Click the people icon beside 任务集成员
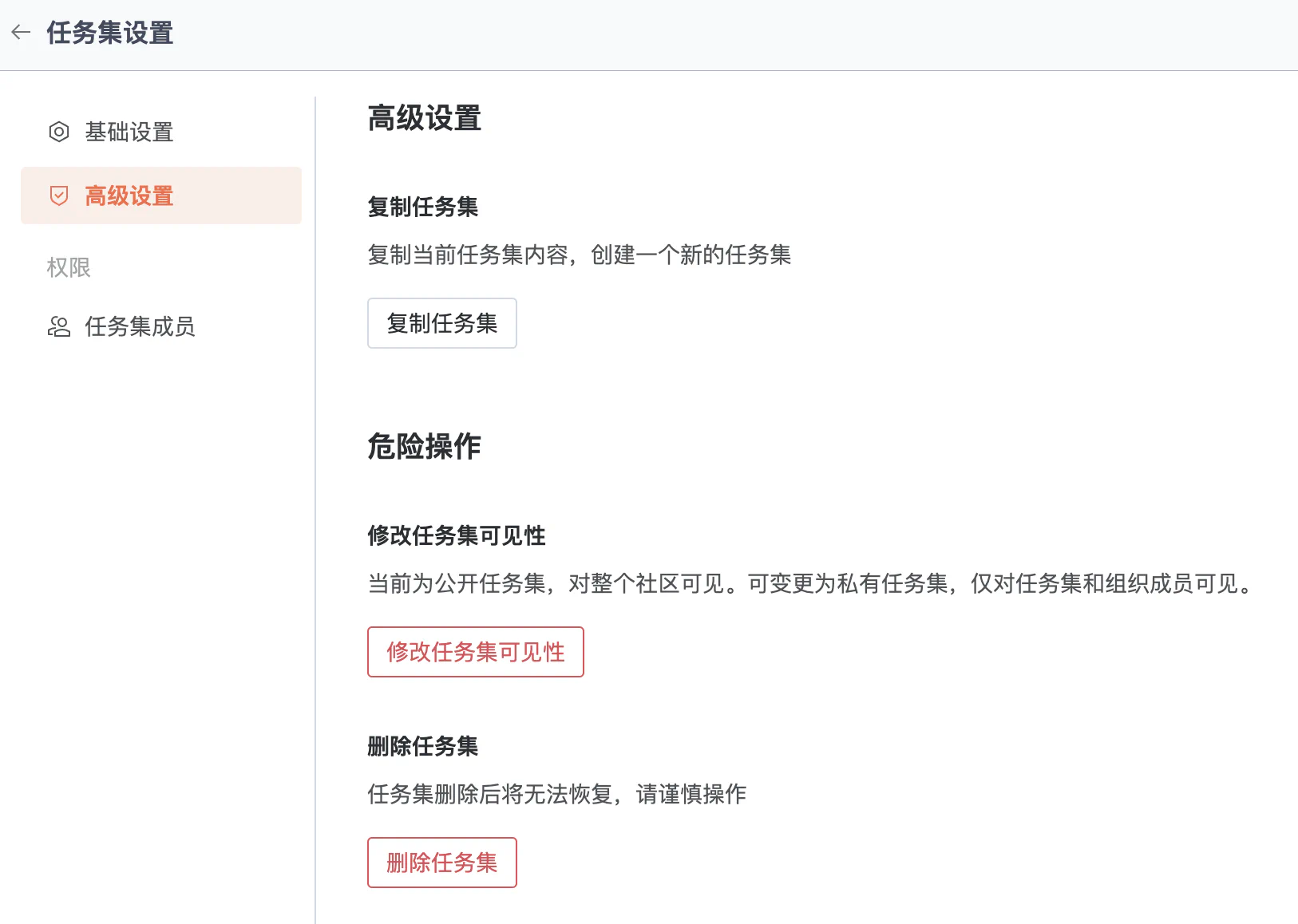 pos(59,326)
